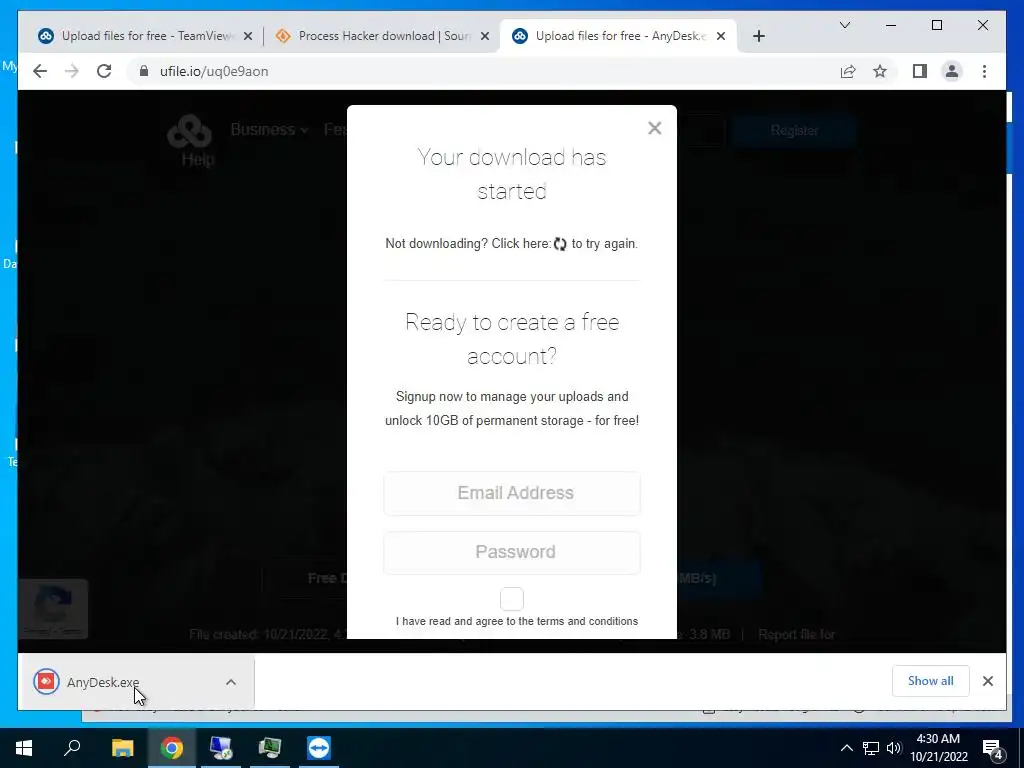Close the download started dialog

click(654, 128)
